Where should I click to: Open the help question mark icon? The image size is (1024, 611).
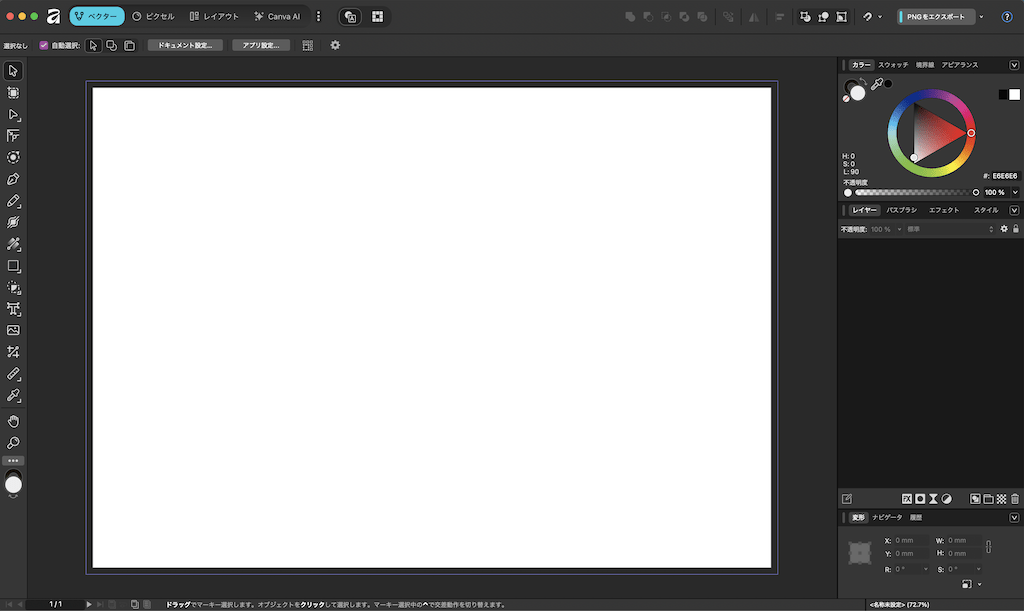(1007, 17)
